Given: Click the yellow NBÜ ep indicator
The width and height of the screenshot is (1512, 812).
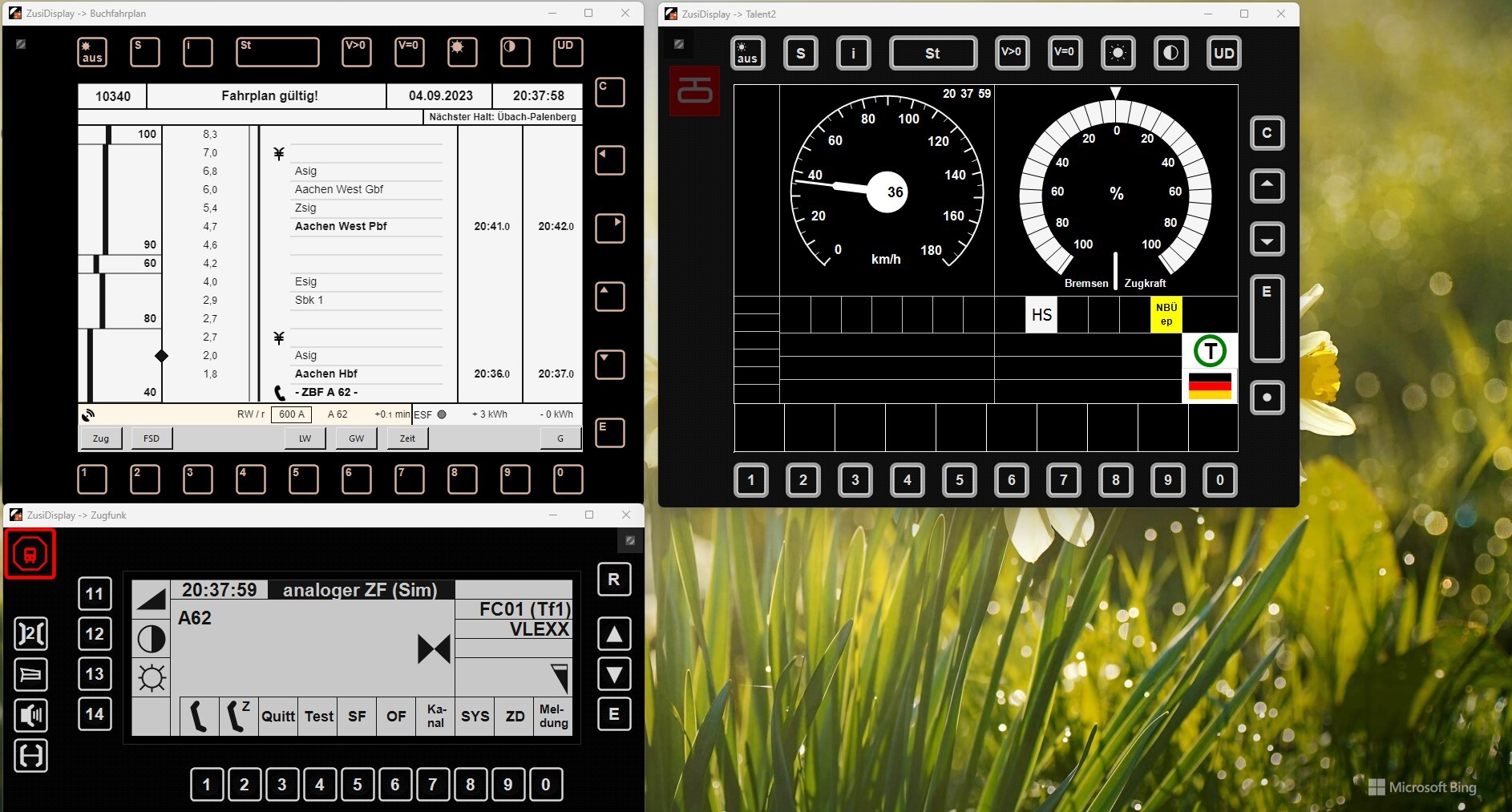Looking at the screenshot, I should point(1166,314).
